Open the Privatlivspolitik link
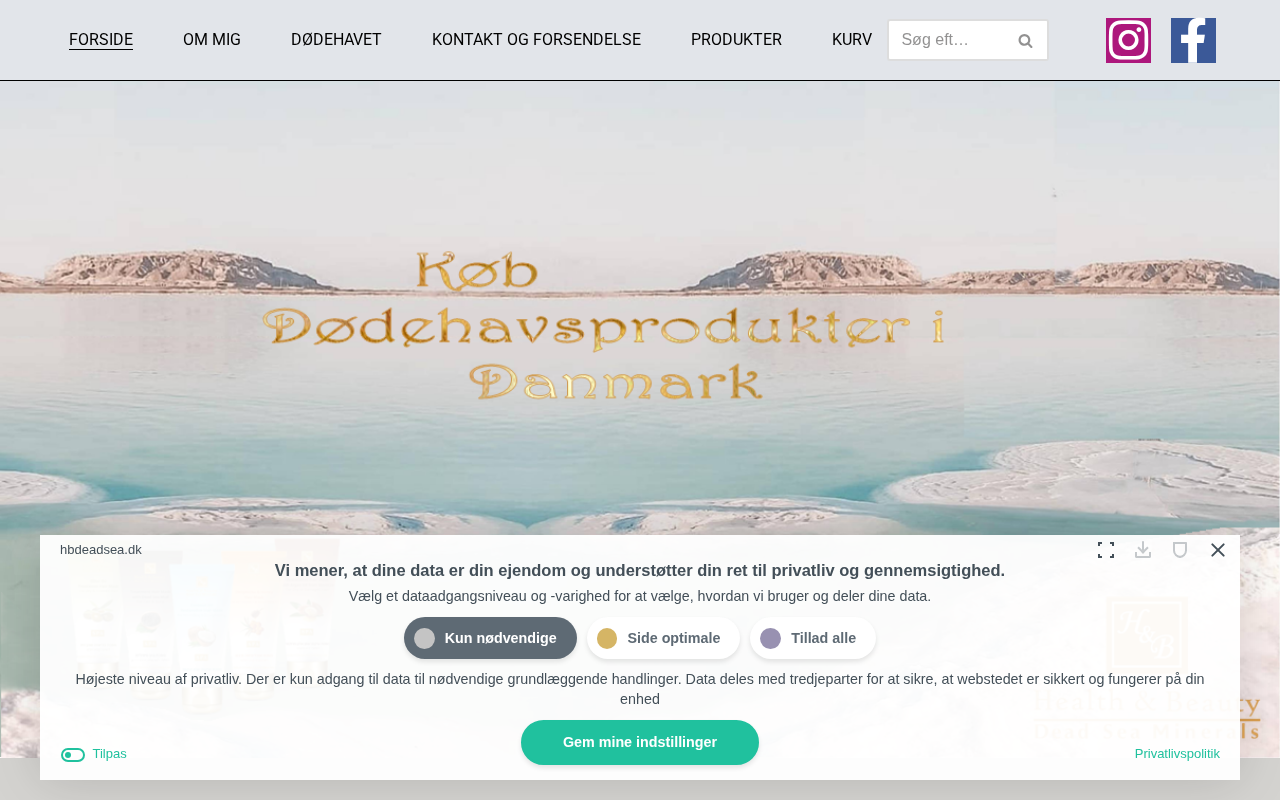The height and width of the screenshot is (800, 1280). (x=1177, y=754)
